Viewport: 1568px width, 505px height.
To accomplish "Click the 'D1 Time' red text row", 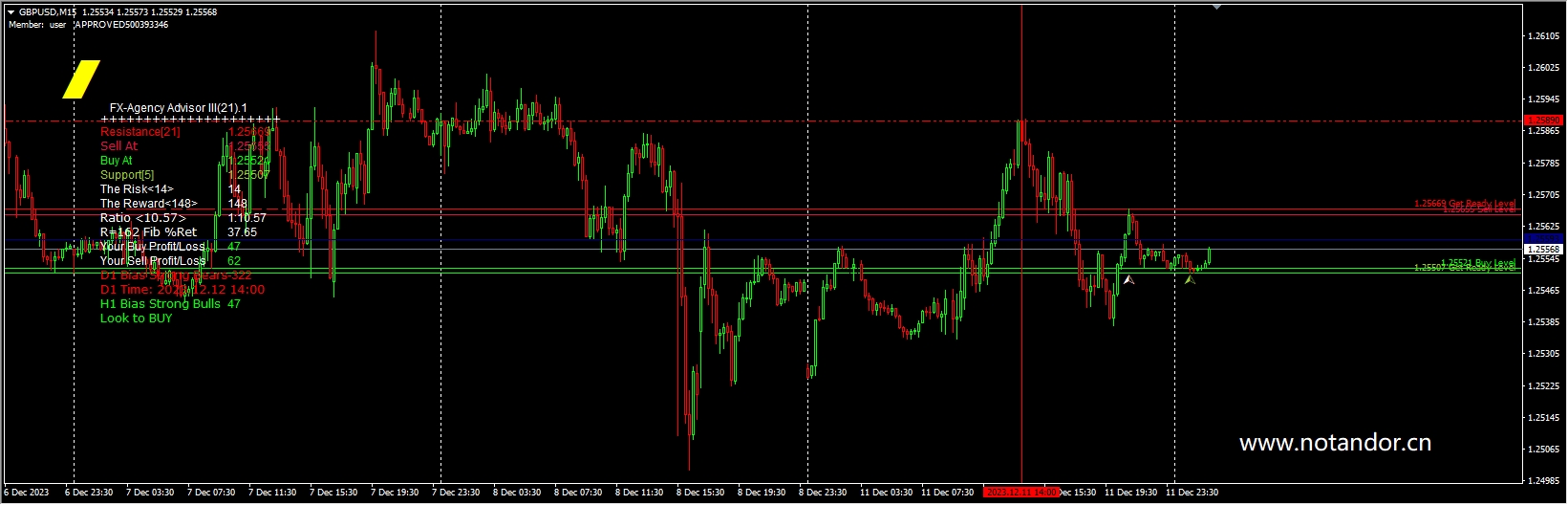I will pos(183,290).
